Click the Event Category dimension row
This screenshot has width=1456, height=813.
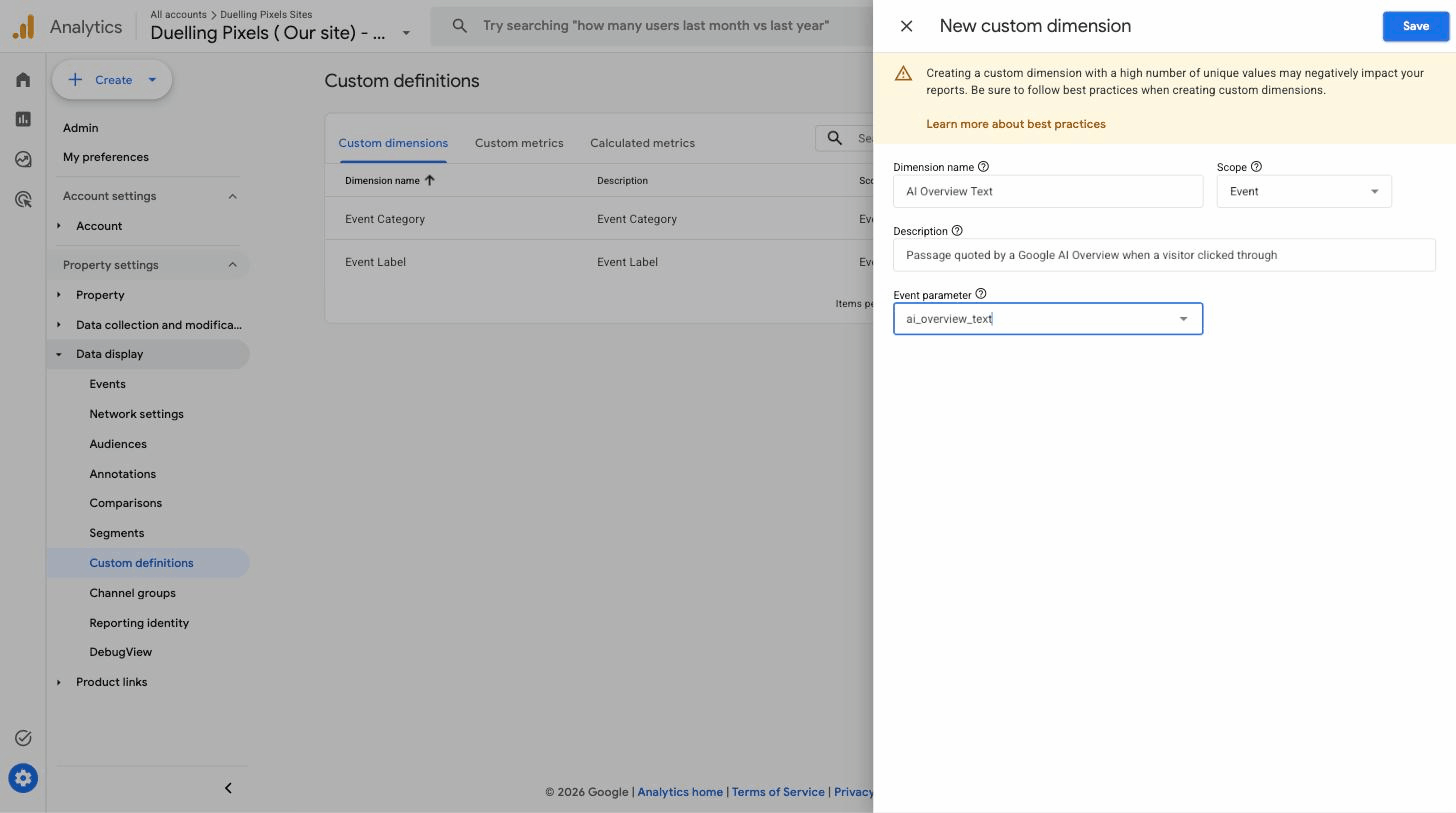click(598, 219)
